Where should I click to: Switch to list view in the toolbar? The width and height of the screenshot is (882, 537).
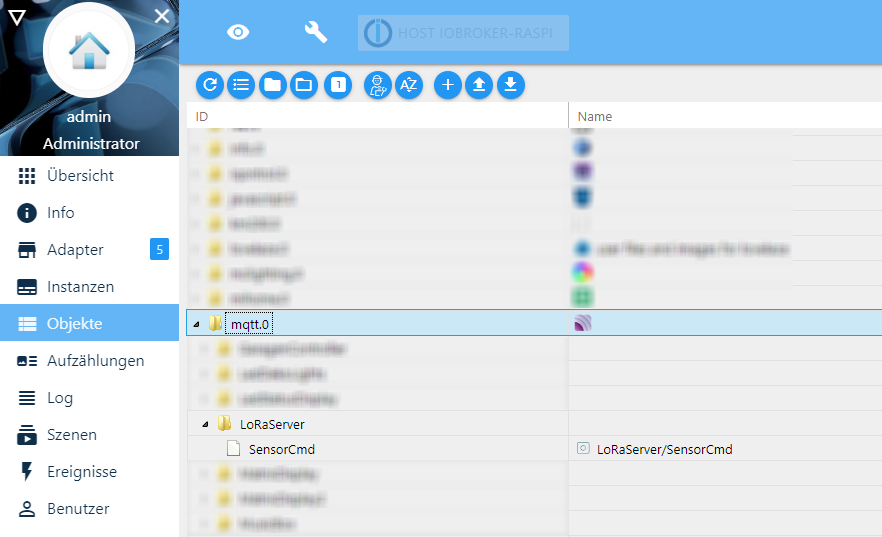[241, 85]
